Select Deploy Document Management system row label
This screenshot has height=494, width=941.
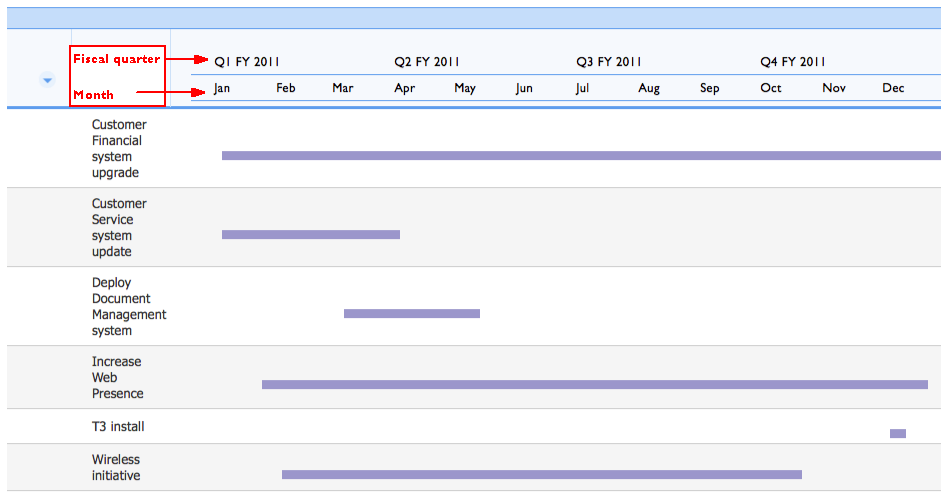[x=129, y=306]
